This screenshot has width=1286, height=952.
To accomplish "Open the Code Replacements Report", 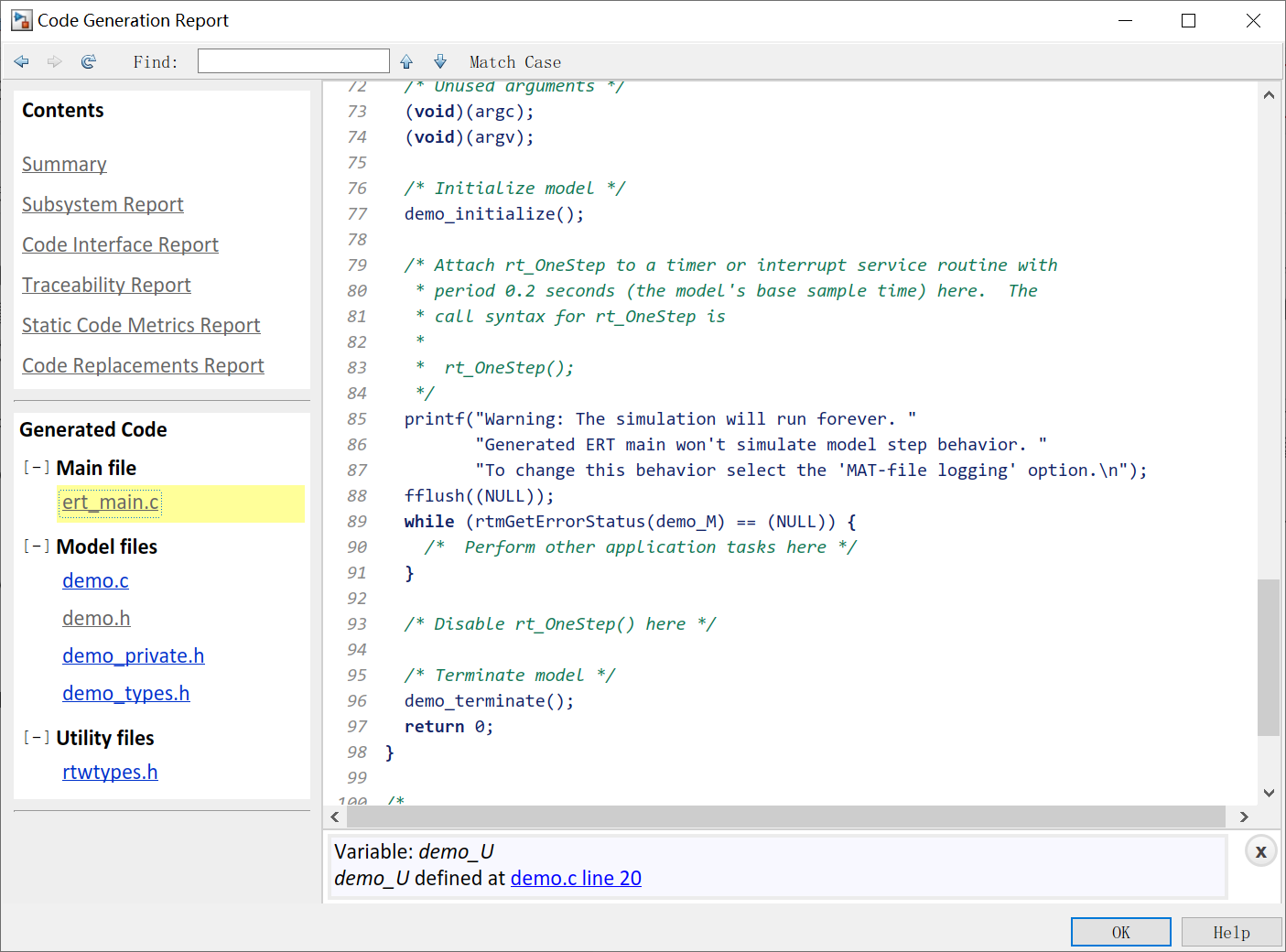I will click(143, 365).
